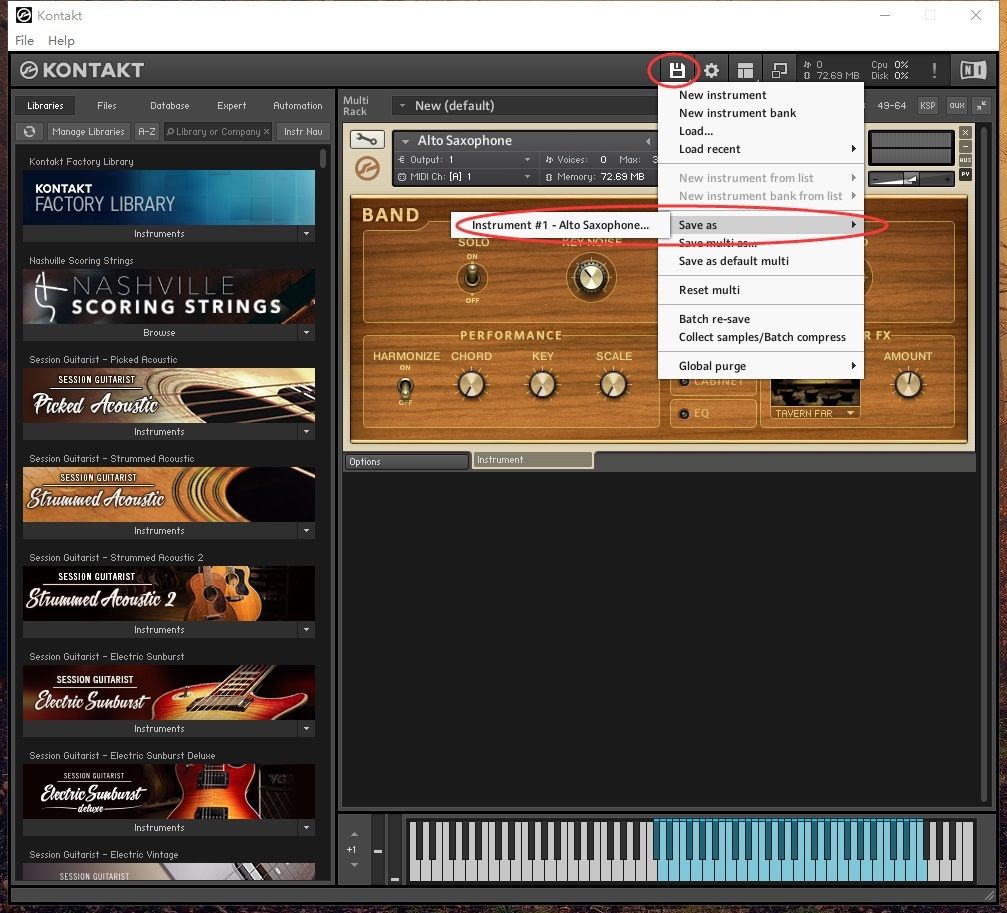The width and height of the screenshot is (1007, 913).
Task: Open the New (default) multi dropdown
Action: click(402, 105)
